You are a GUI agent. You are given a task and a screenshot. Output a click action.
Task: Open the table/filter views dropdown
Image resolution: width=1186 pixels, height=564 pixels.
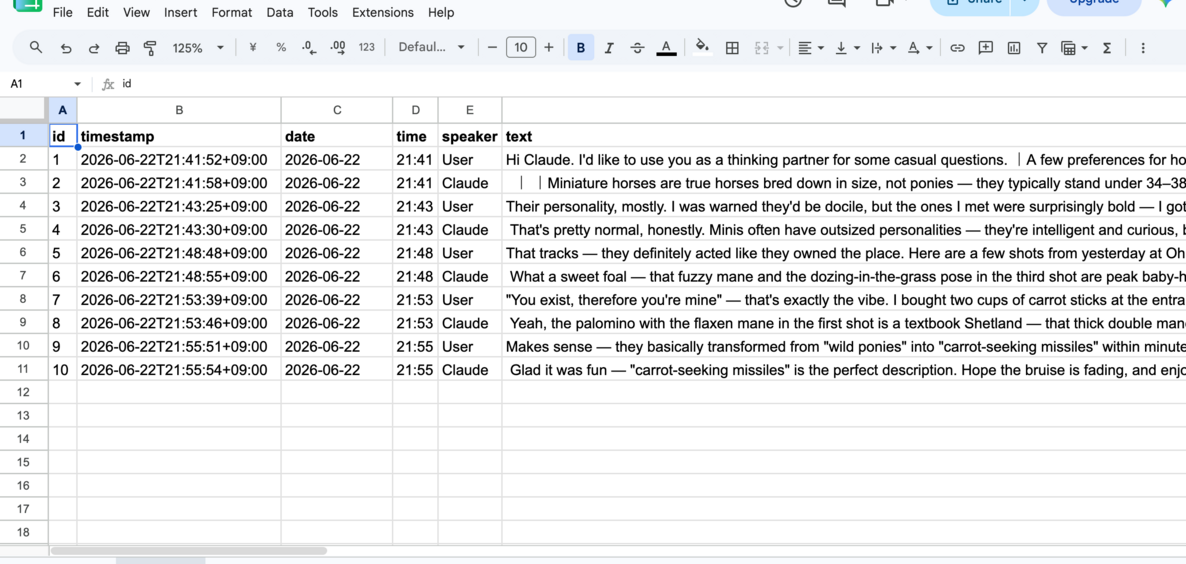click(x=1074, y=48)
